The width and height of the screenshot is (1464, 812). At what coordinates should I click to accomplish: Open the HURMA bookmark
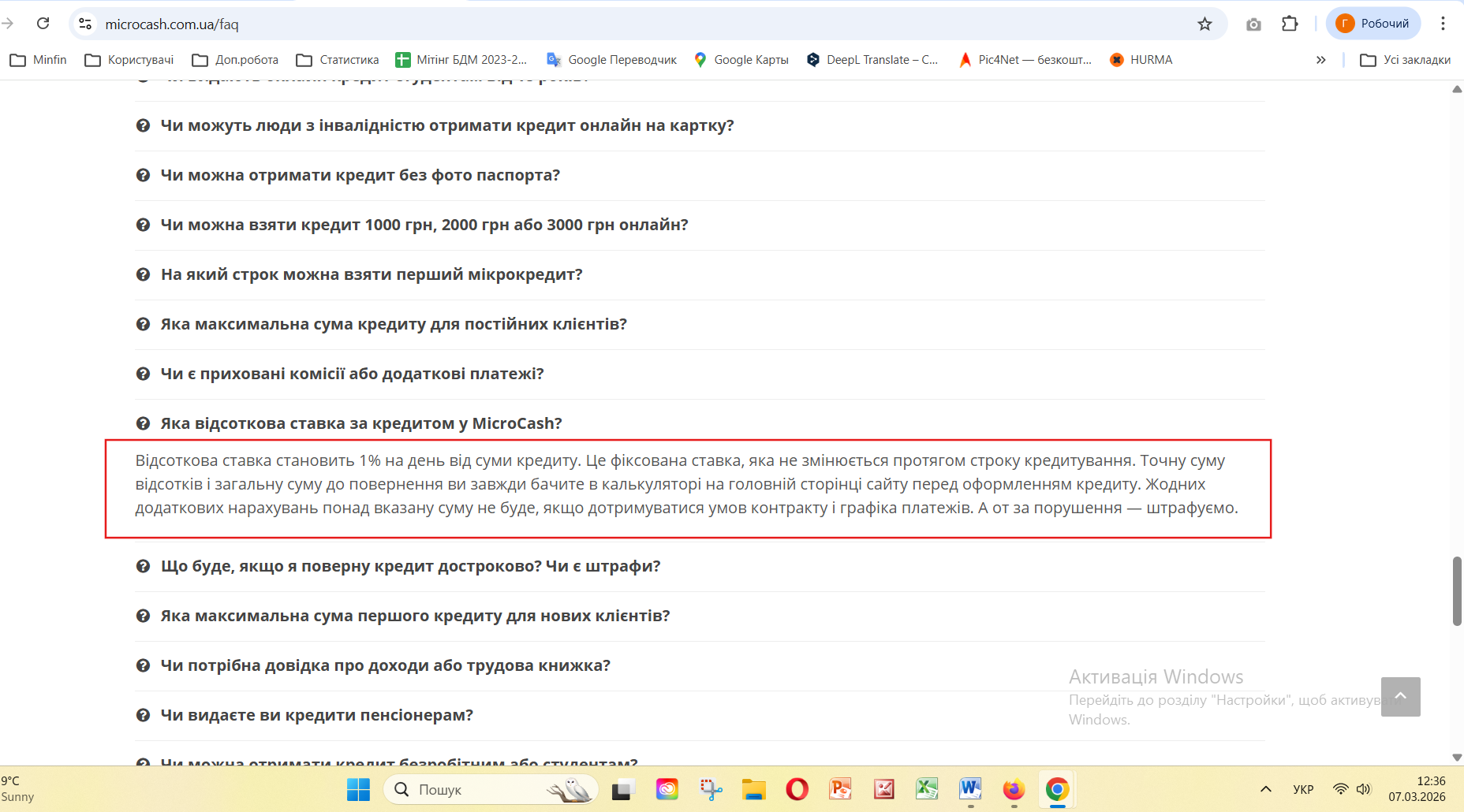1141,60
